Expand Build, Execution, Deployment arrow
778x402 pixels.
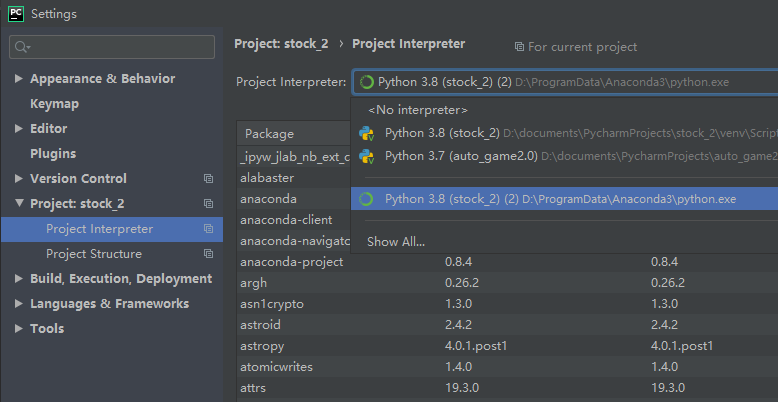[19, 278]
